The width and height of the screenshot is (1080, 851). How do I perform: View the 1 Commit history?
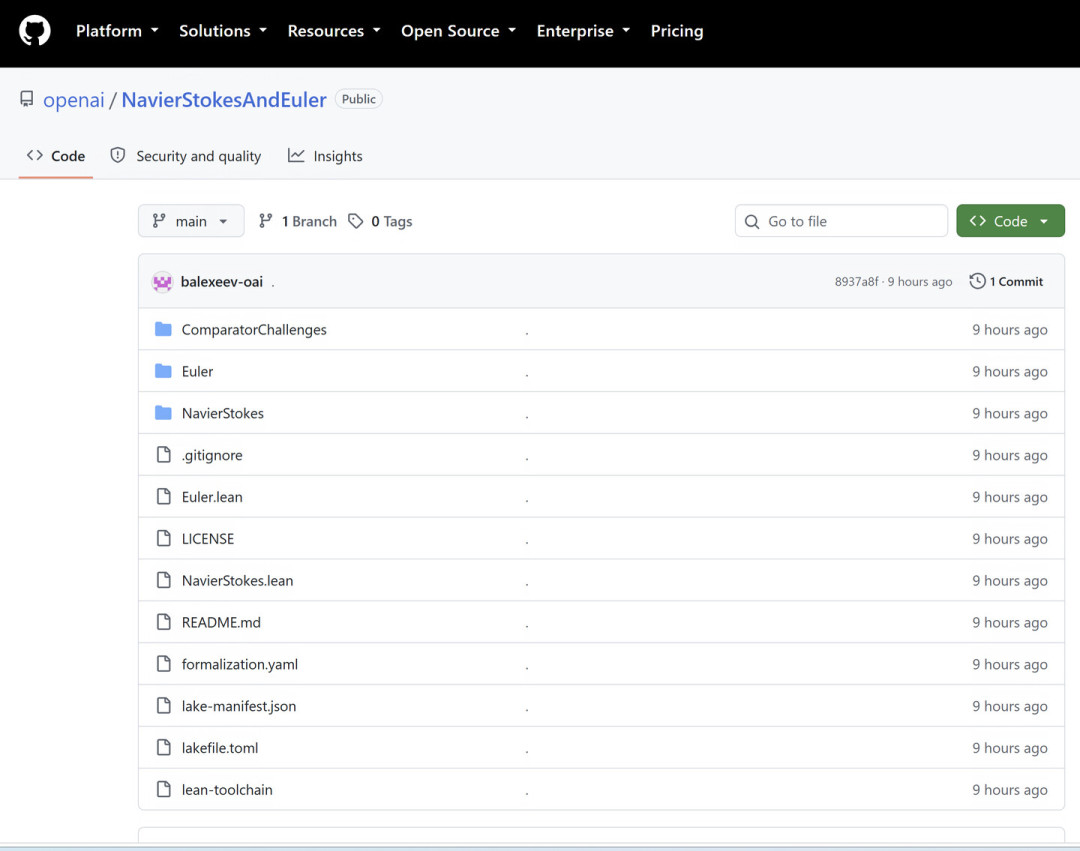(1006, 282)
